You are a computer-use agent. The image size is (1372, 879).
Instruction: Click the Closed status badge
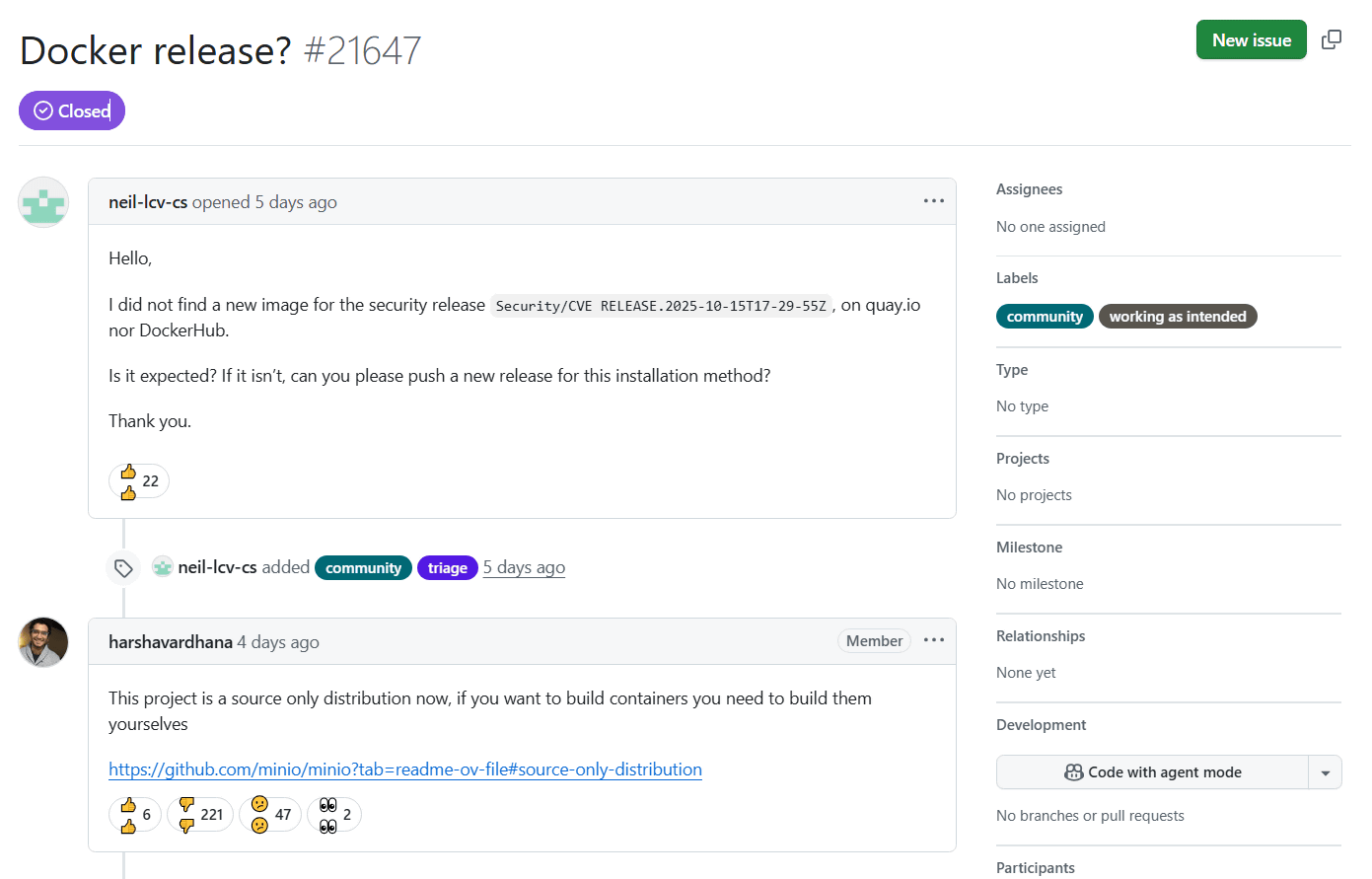[71, 110]
